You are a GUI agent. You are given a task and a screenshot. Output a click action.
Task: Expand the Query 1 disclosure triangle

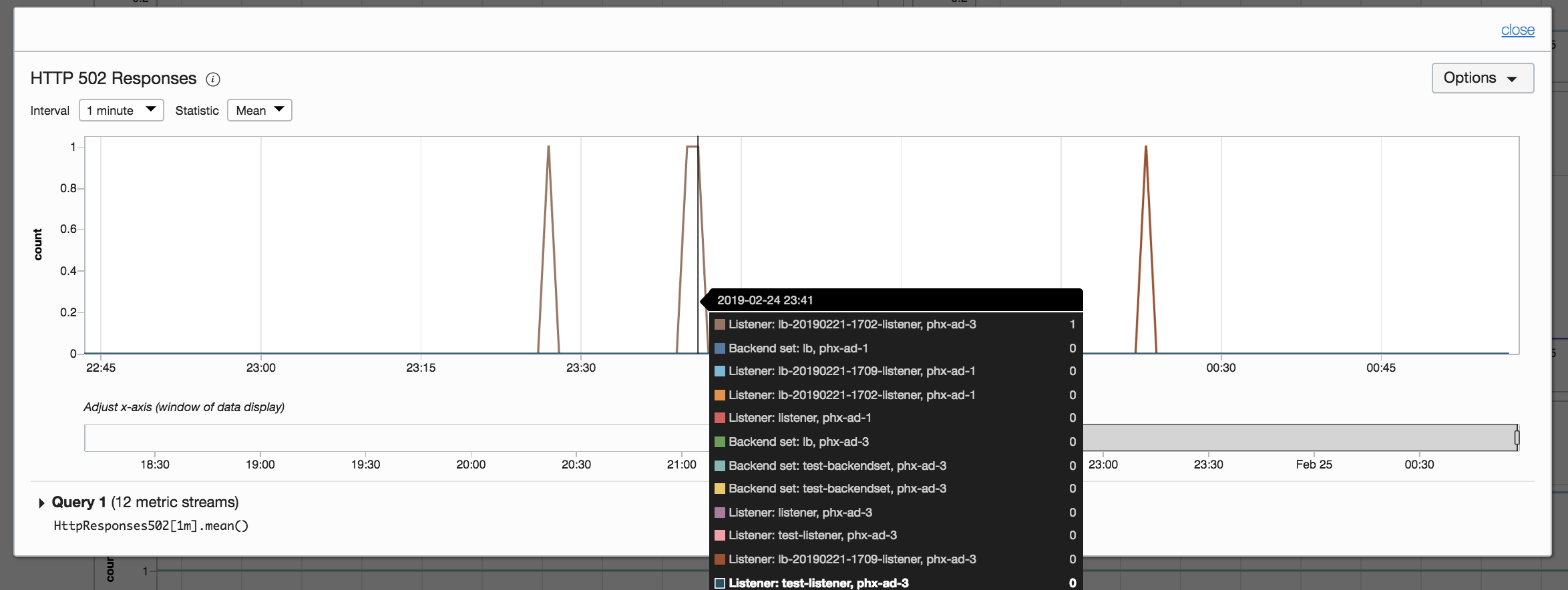41,503
